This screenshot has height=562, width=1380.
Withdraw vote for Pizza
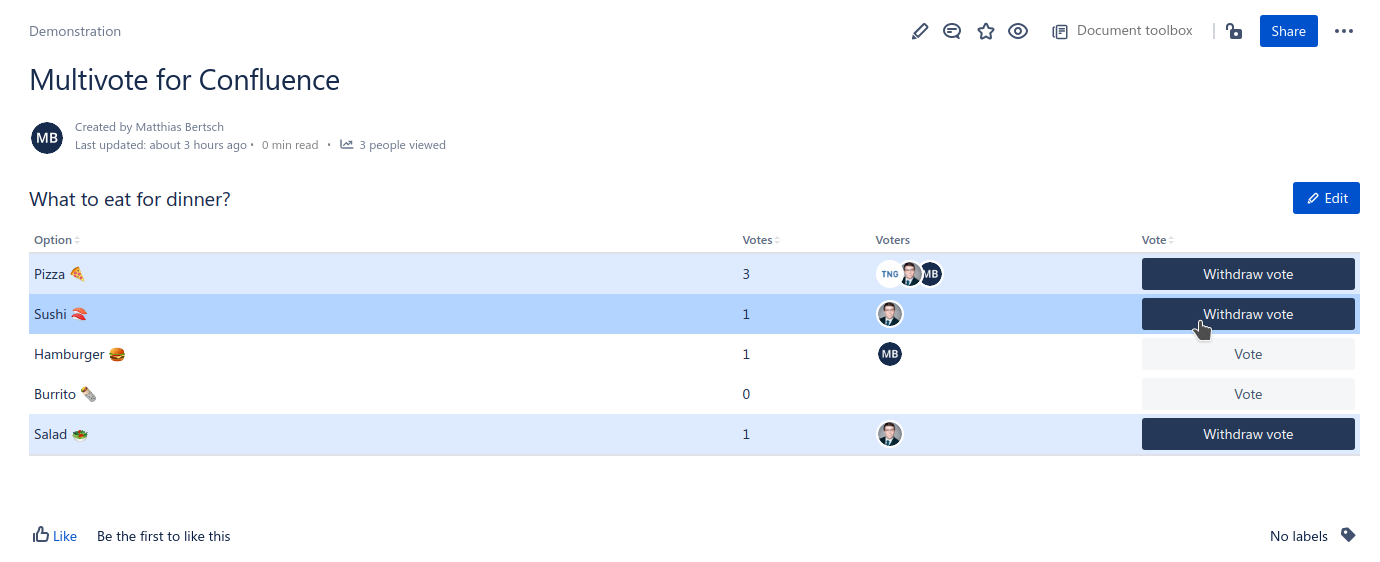point(1248,274)
